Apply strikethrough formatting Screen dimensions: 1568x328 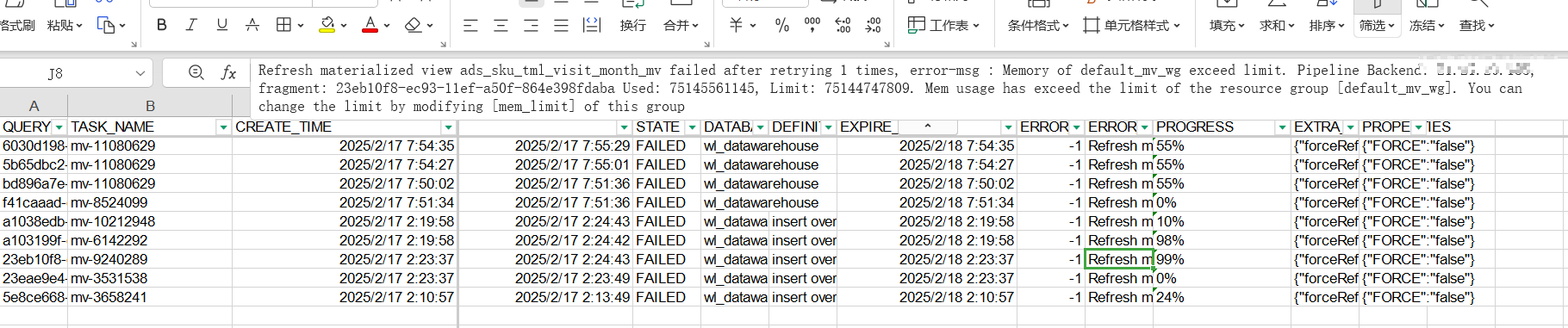pos(252,25)
